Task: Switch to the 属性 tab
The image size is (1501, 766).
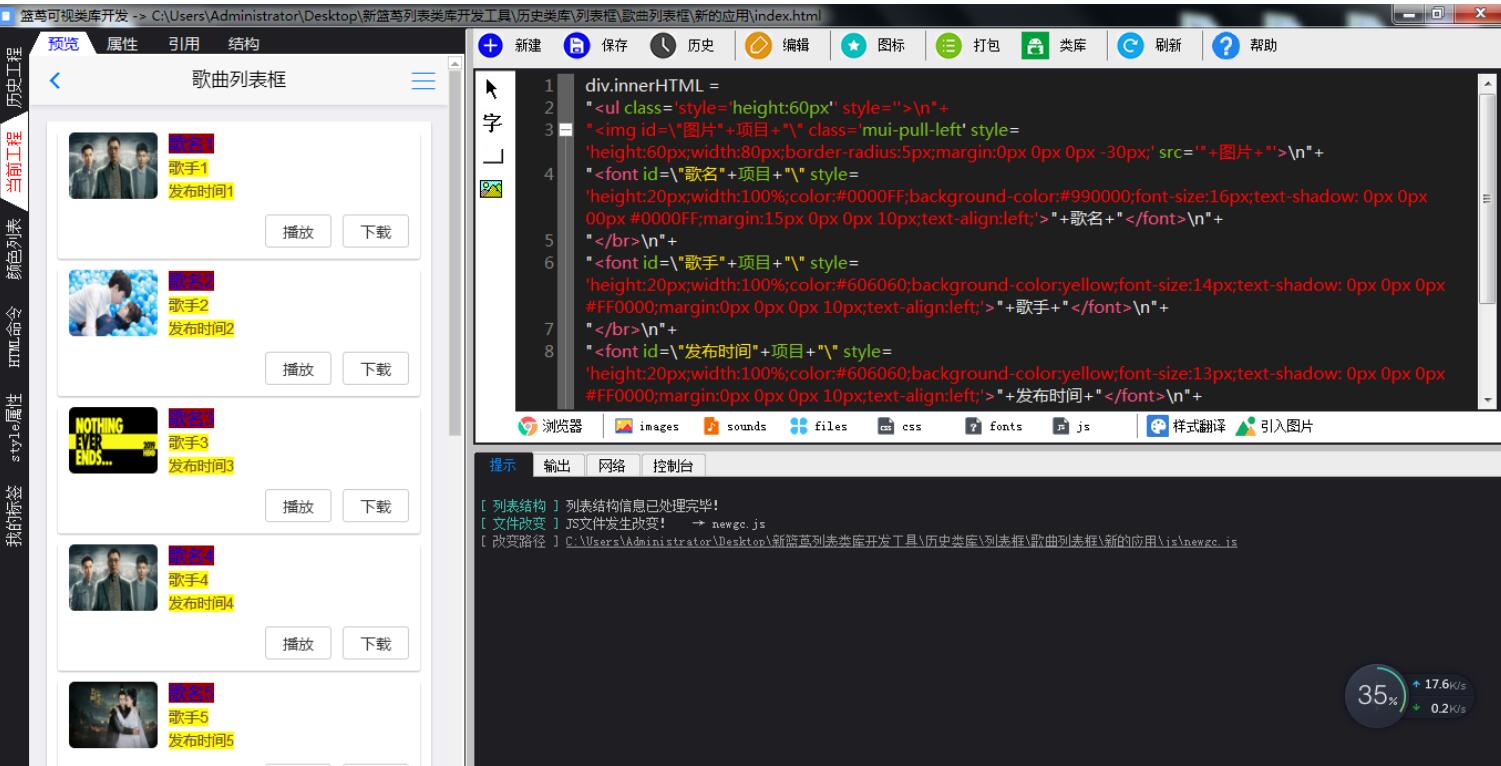Action: click(122, 44)
